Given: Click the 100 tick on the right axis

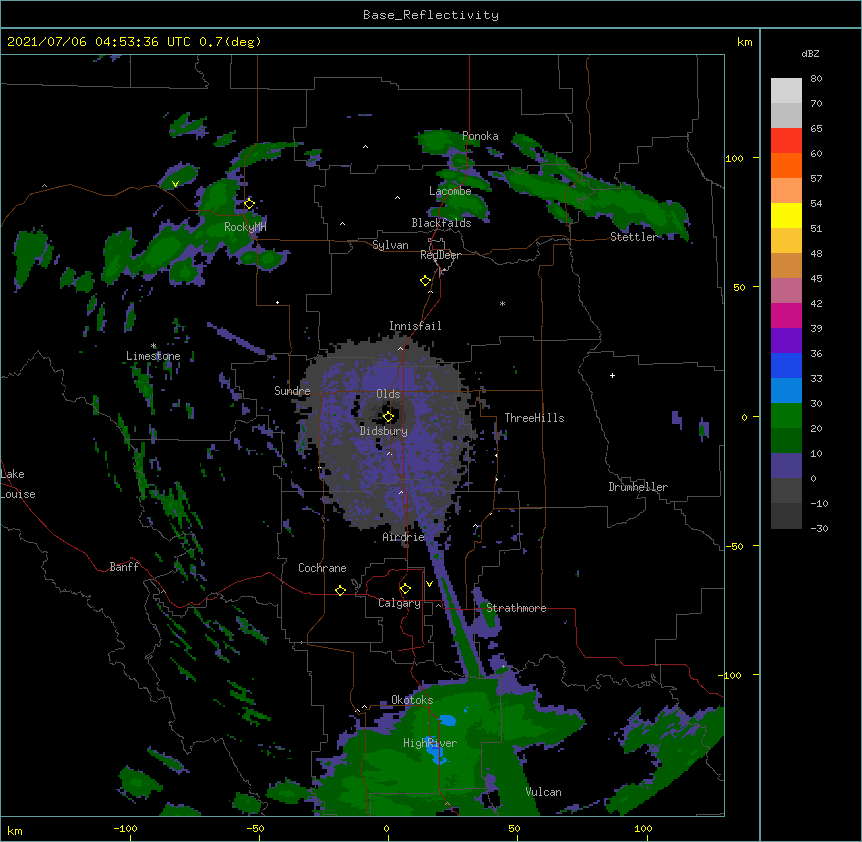Looking at the screenshot, I should 734,158.
